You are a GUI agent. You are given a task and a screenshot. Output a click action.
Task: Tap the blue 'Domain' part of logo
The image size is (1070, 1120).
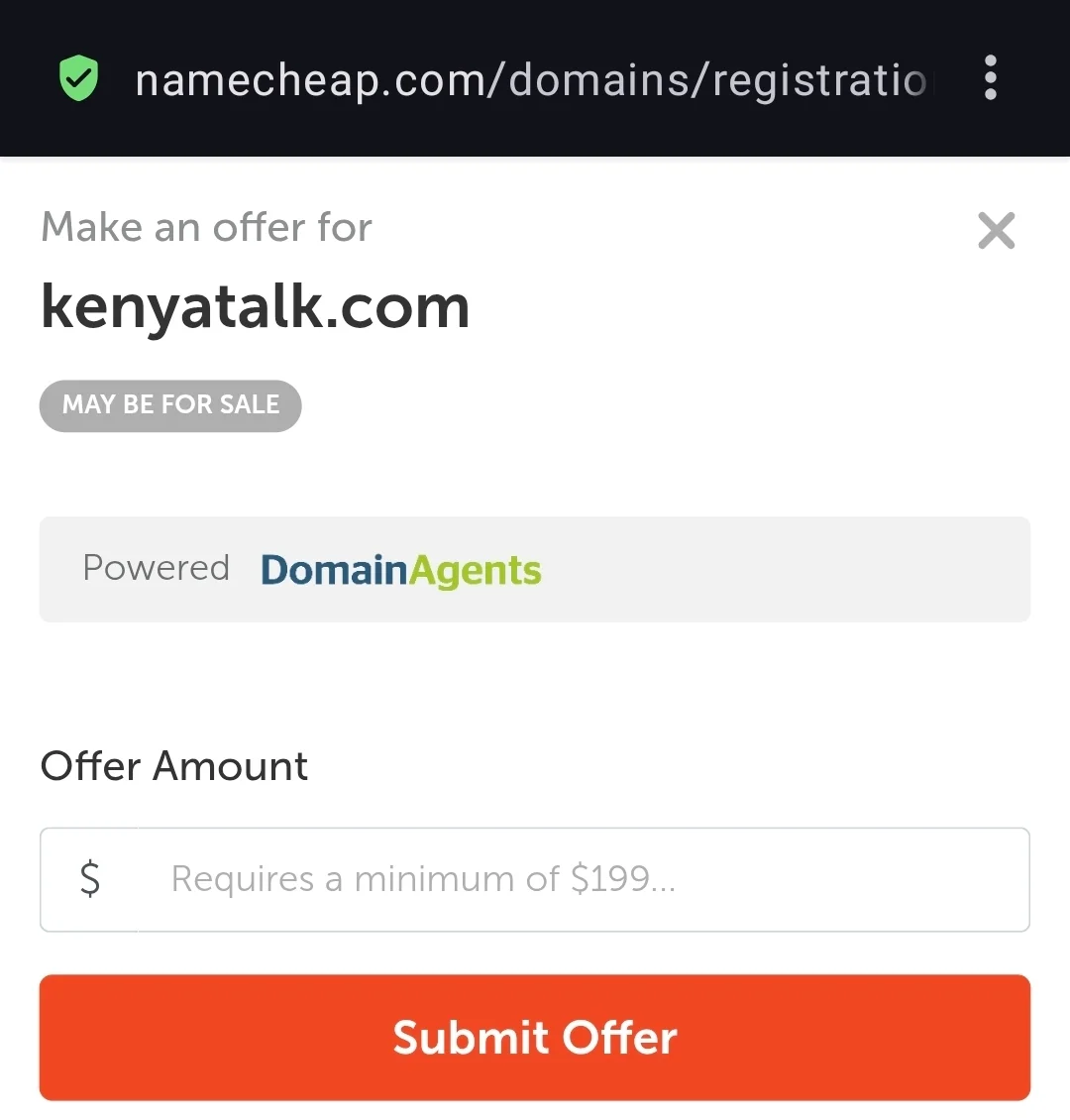tap(334, 569)
